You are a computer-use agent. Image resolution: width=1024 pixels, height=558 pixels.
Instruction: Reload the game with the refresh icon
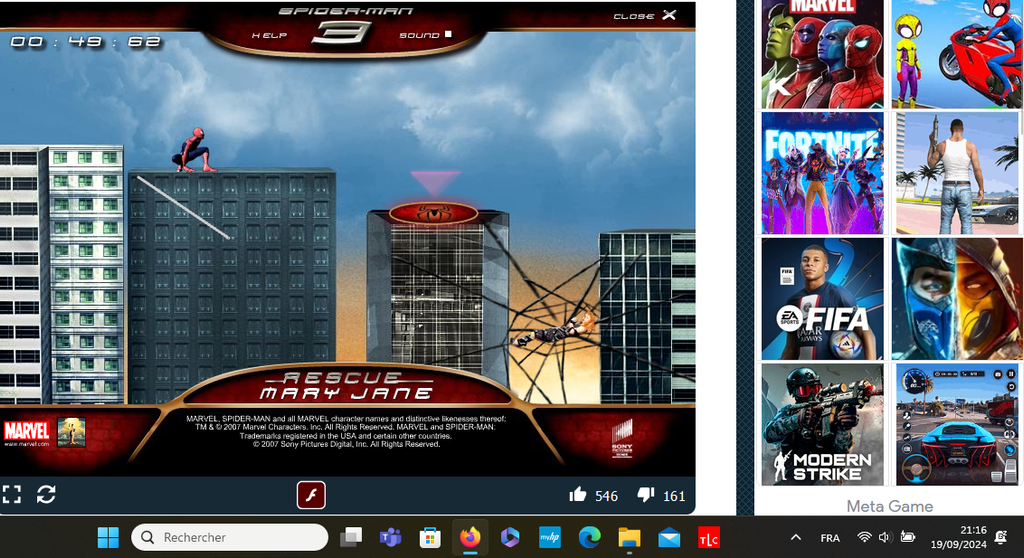pyautogui.click(x=46, y=495)
